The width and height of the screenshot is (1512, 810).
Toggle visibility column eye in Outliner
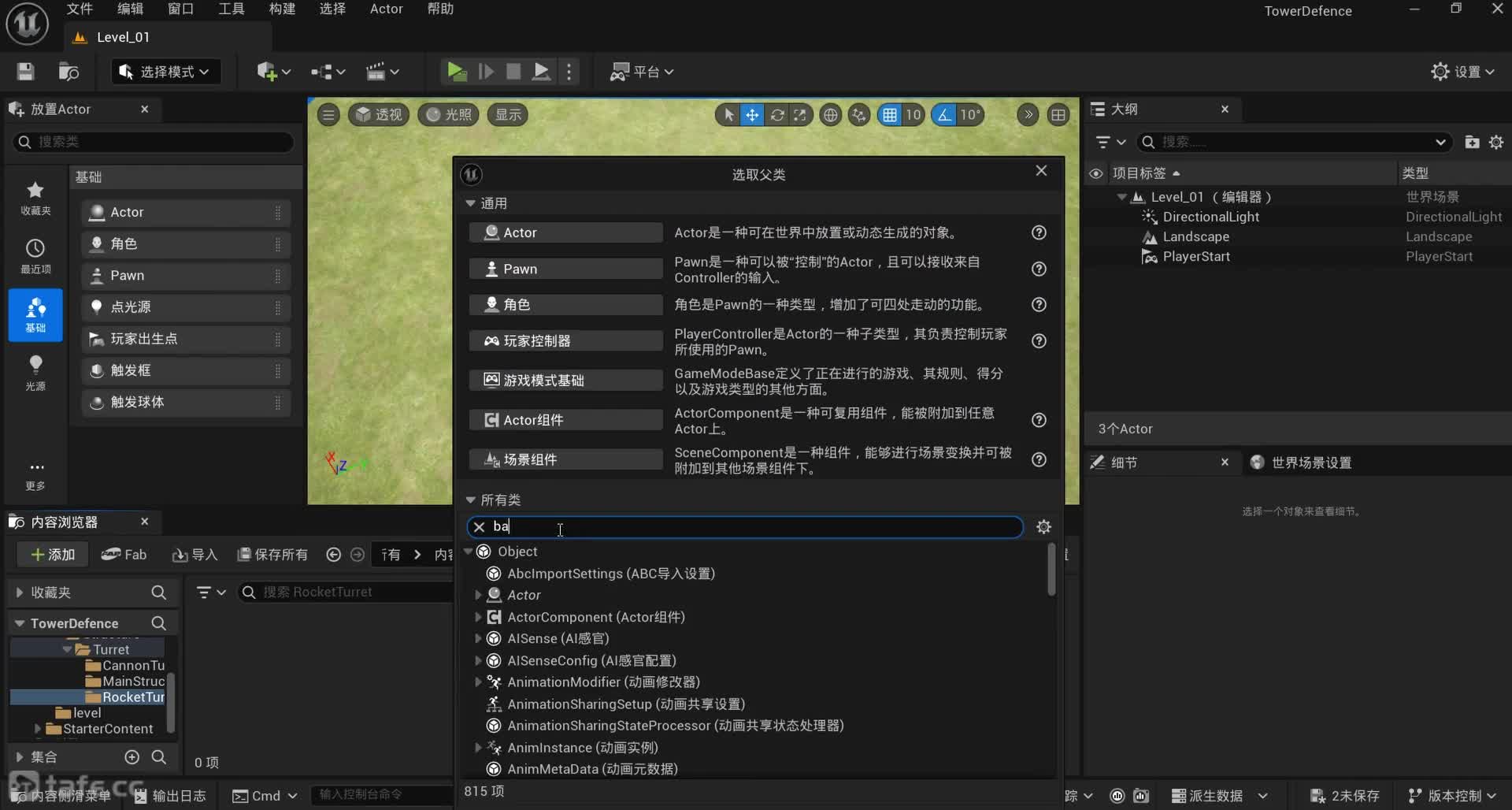[1095, 173]
